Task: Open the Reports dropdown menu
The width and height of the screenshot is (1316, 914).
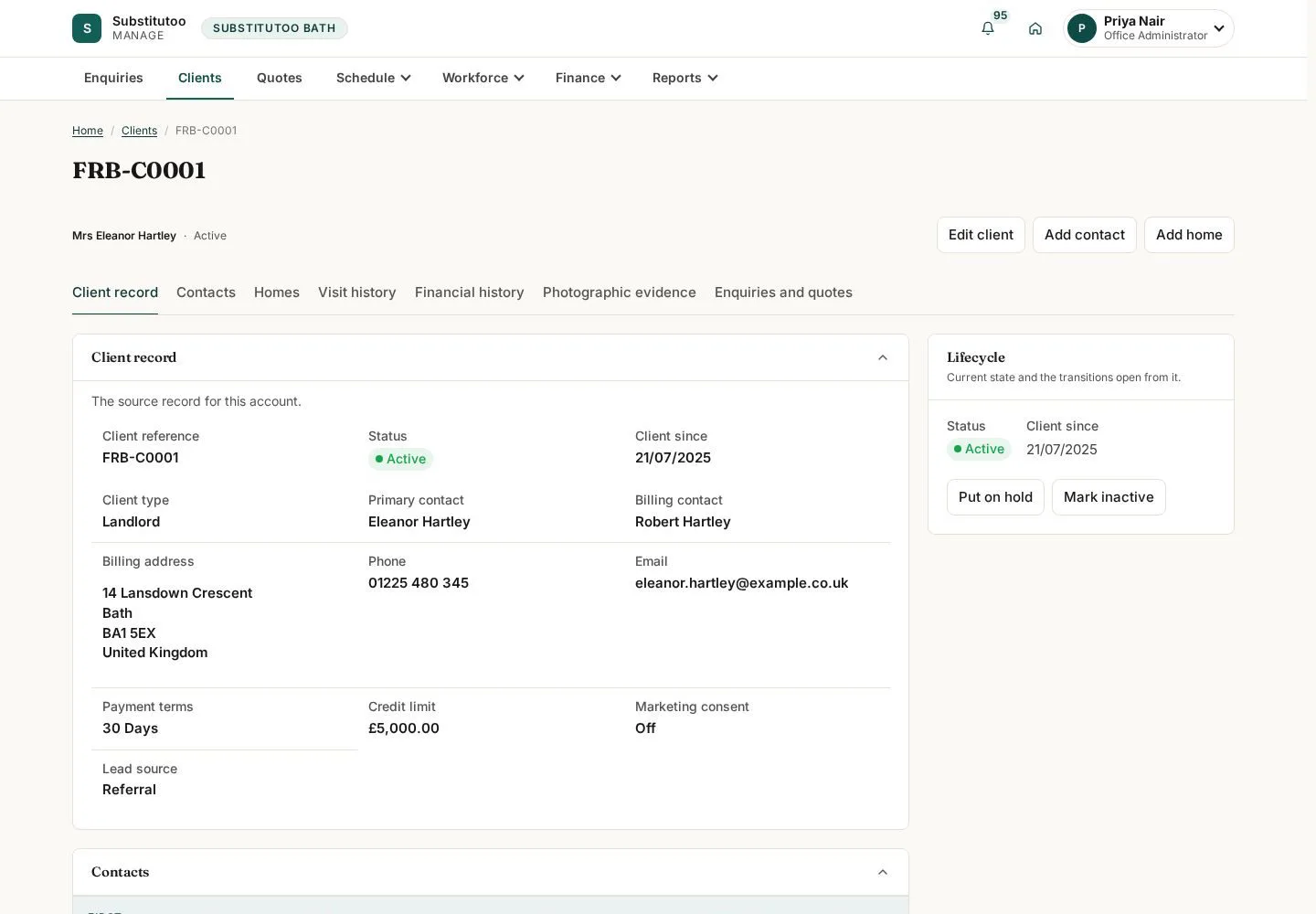Action: pyautogui.click(x=685, y=78)
